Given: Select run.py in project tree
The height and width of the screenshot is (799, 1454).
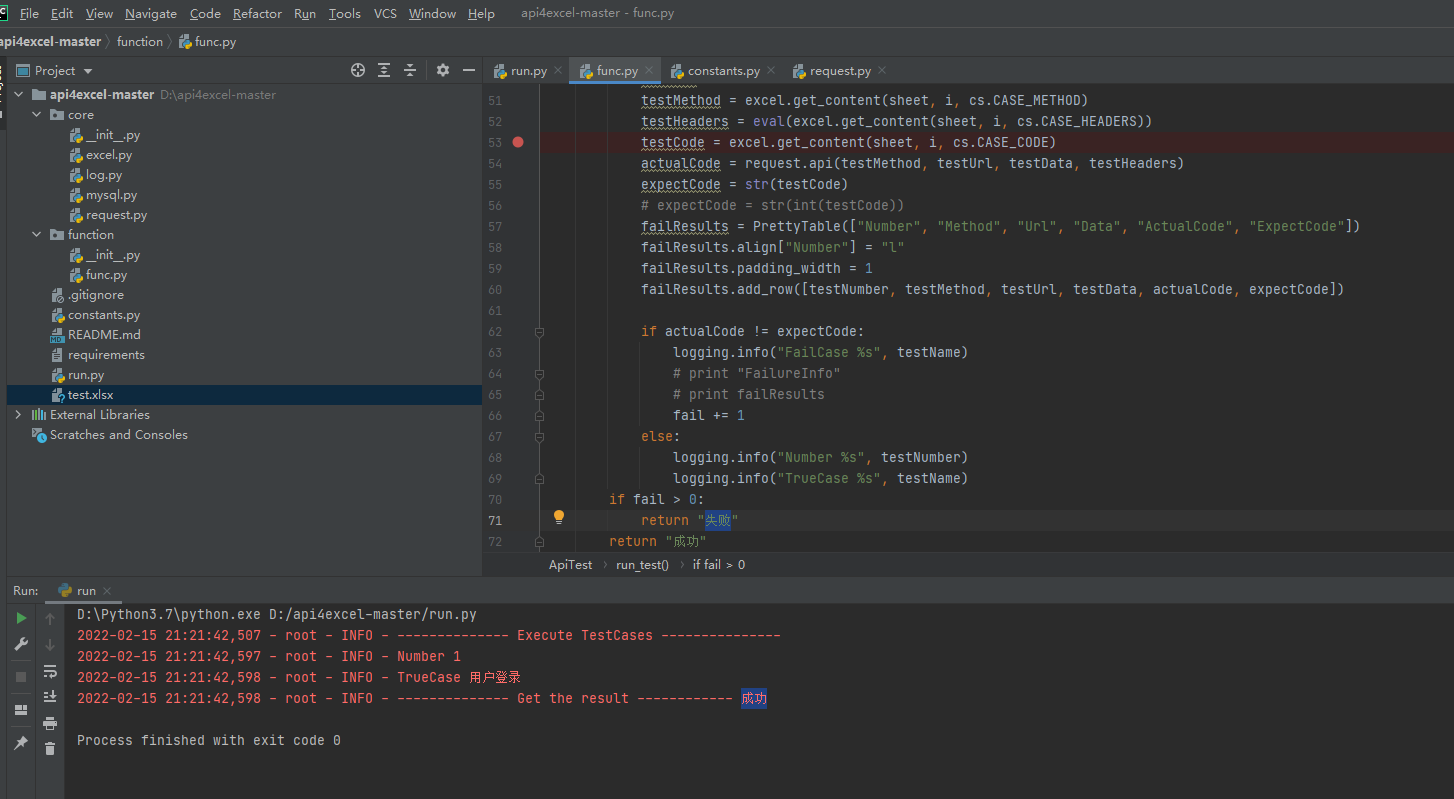Looking at the screenshot, I should pos(86,375).
